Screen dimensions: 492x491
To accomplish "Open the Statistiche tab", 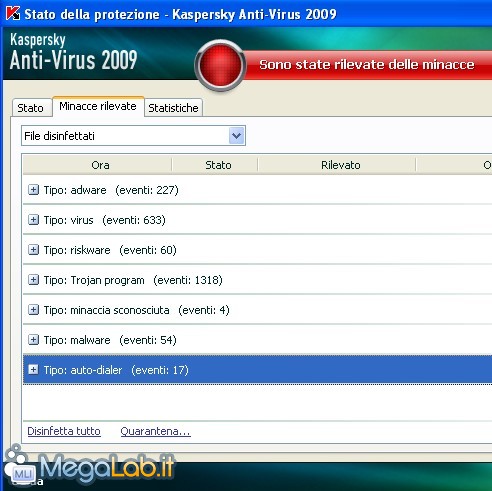I will (173, 108).
